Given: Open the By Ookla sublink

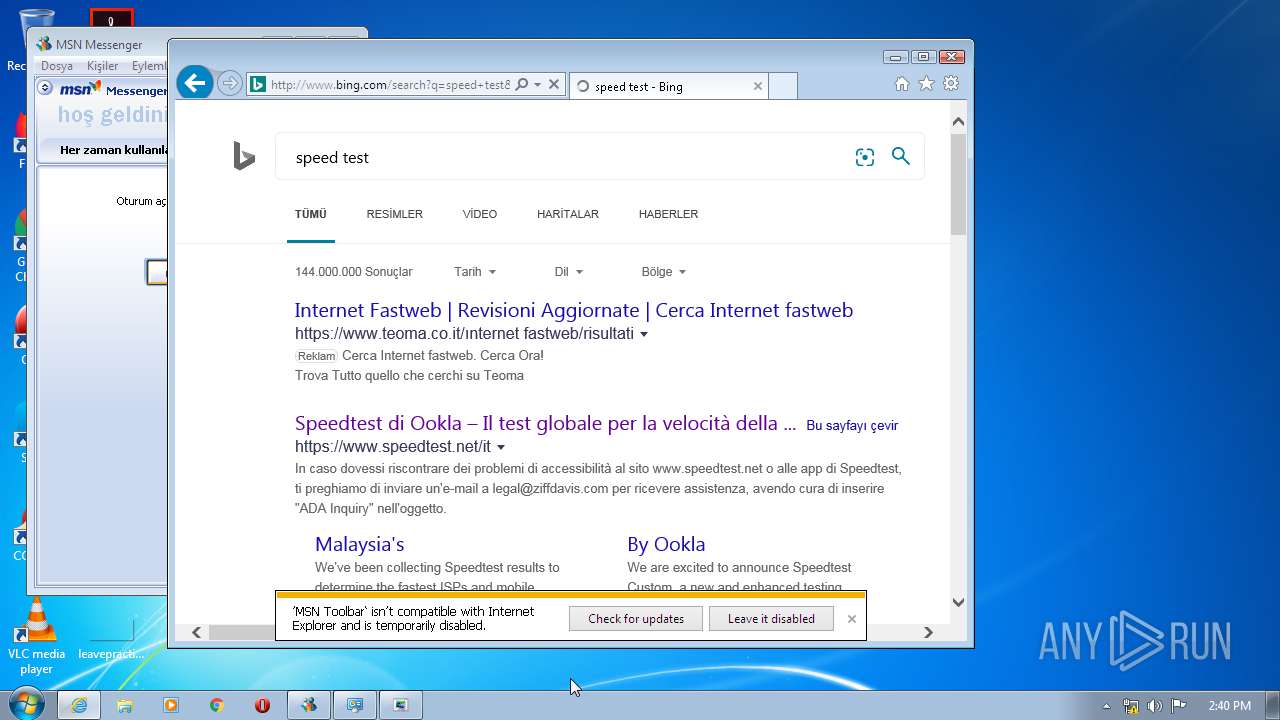Looking at the screenshot, I should click(666, 544).
